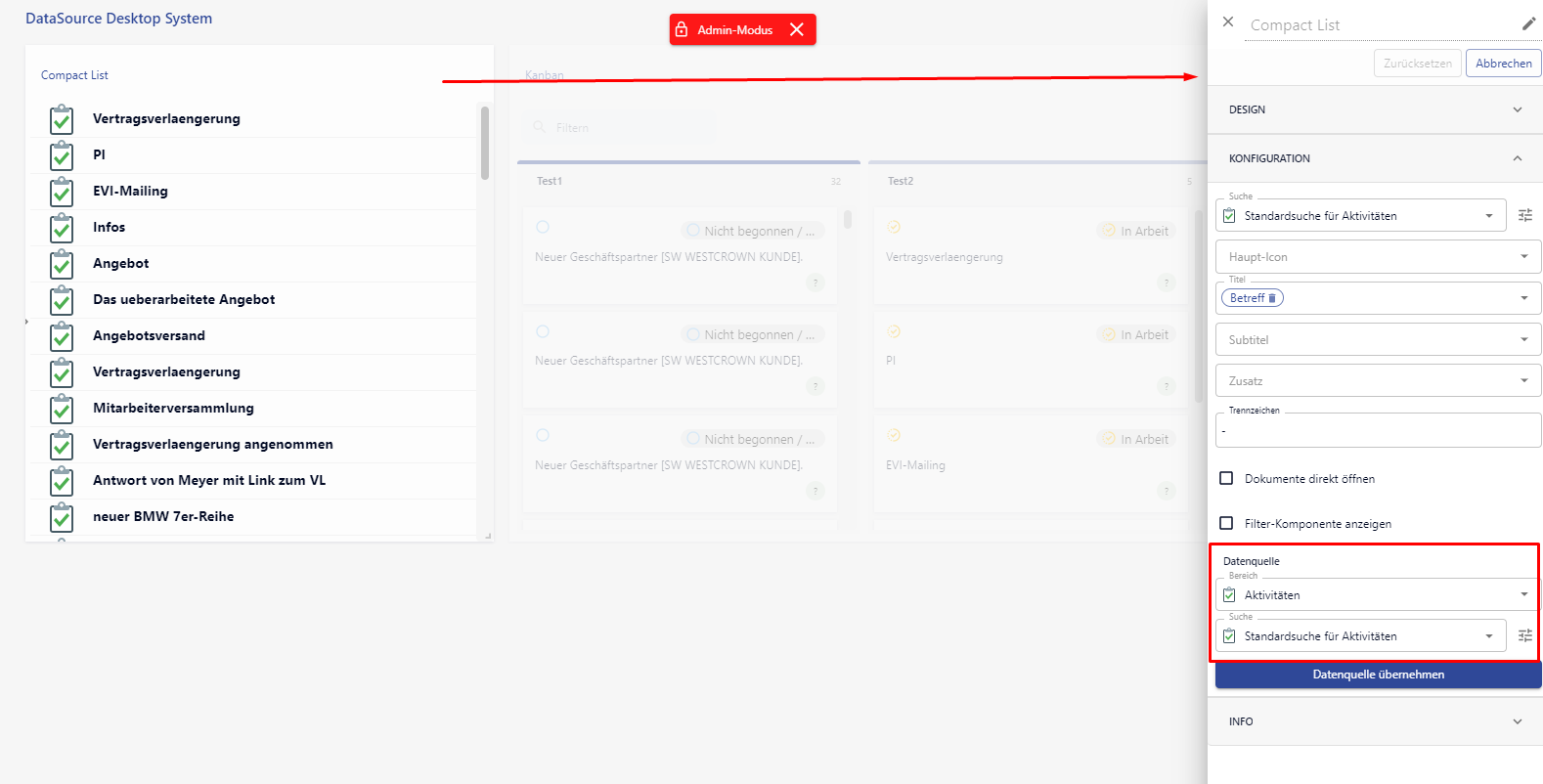
Task: Dismiss Admin-Modus with its X icon
Action: pos(797,30)
